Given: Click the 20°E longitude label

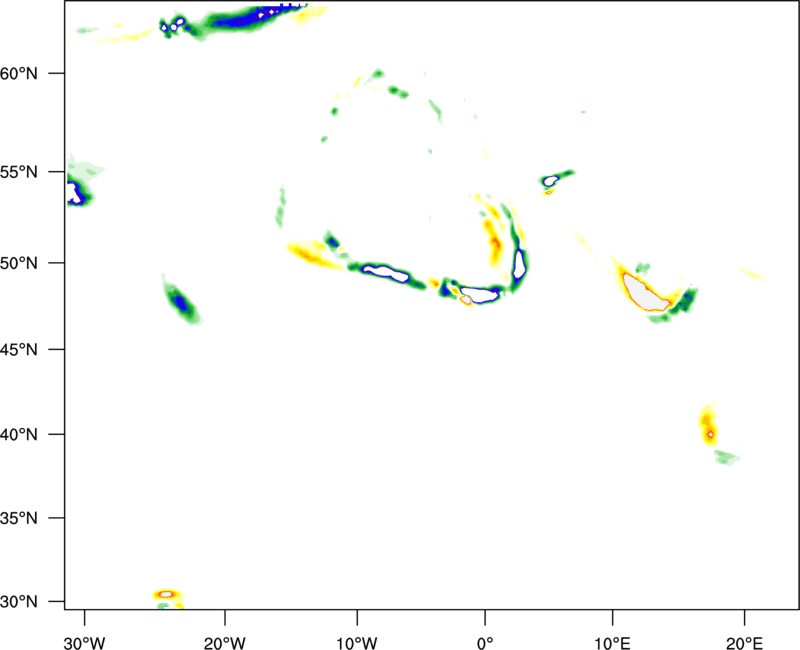Looking at the screenshot, I should pos(744,643).
